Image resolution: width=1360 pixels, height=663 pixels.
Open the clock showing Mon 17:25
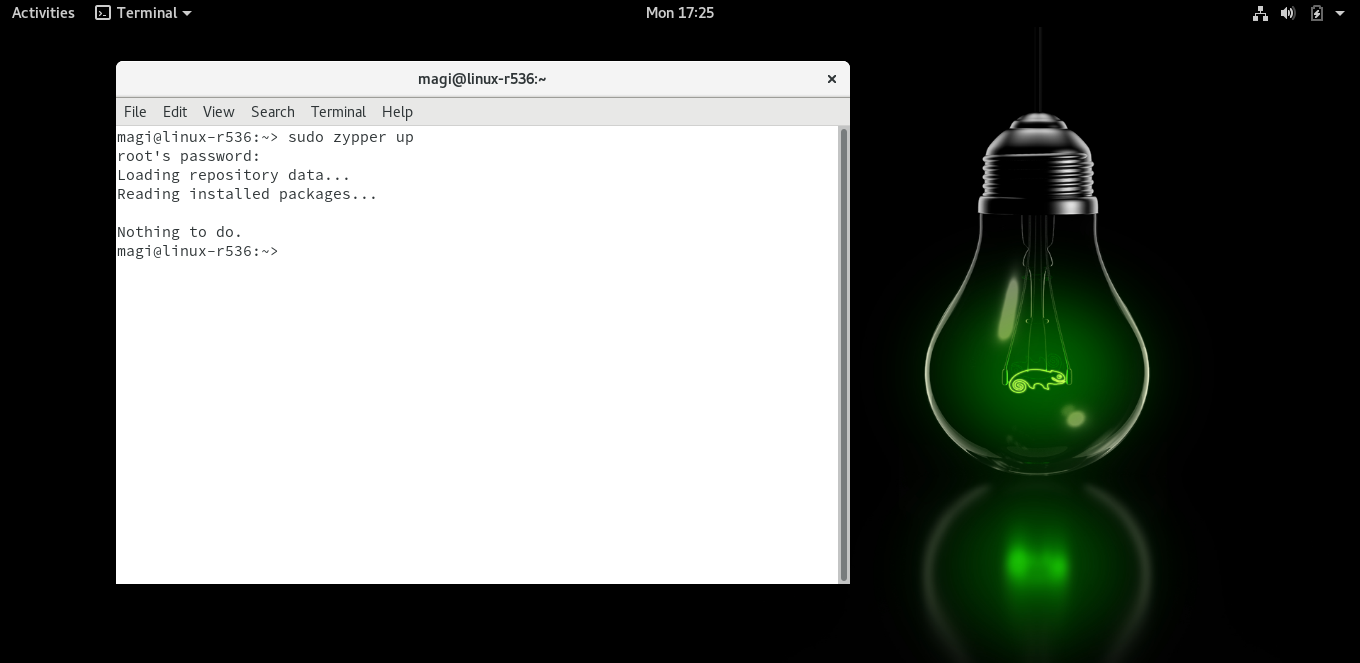(680, 13)
